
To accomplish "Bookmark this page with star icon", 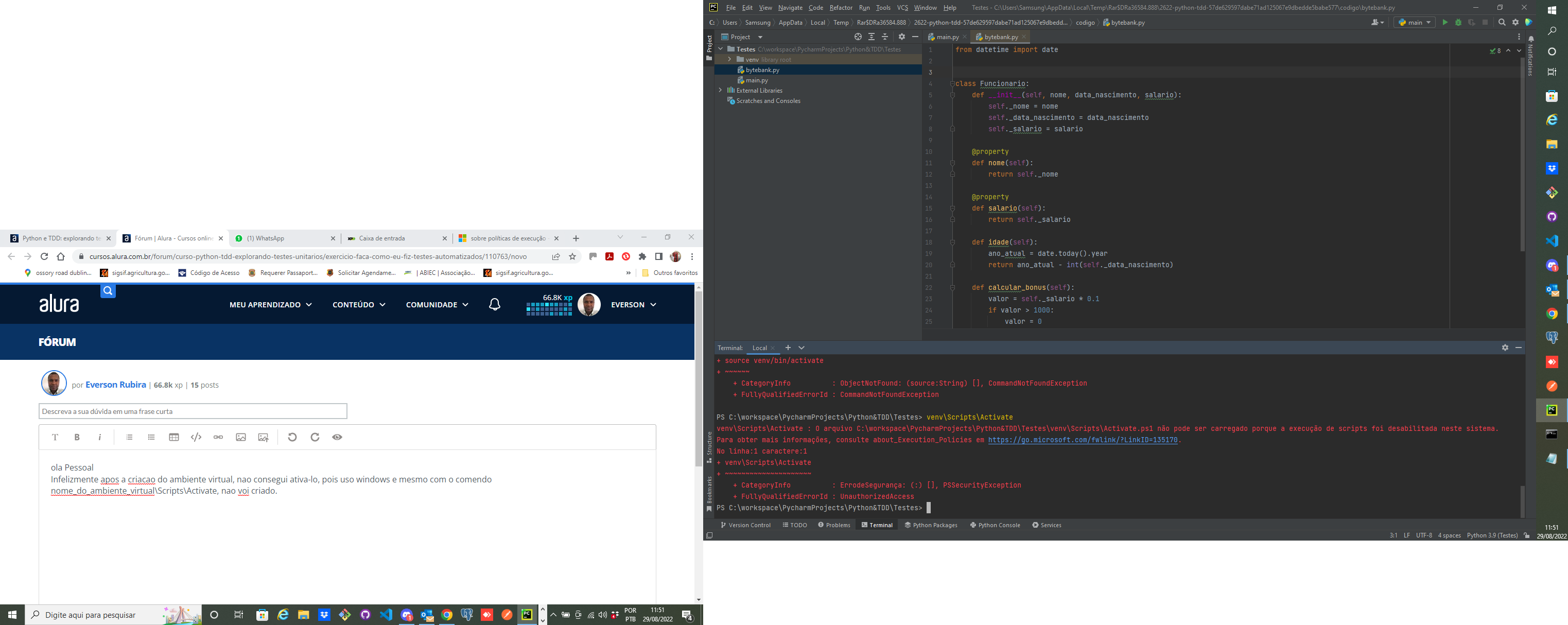I will pyautogui.click(x=572, y=256).
